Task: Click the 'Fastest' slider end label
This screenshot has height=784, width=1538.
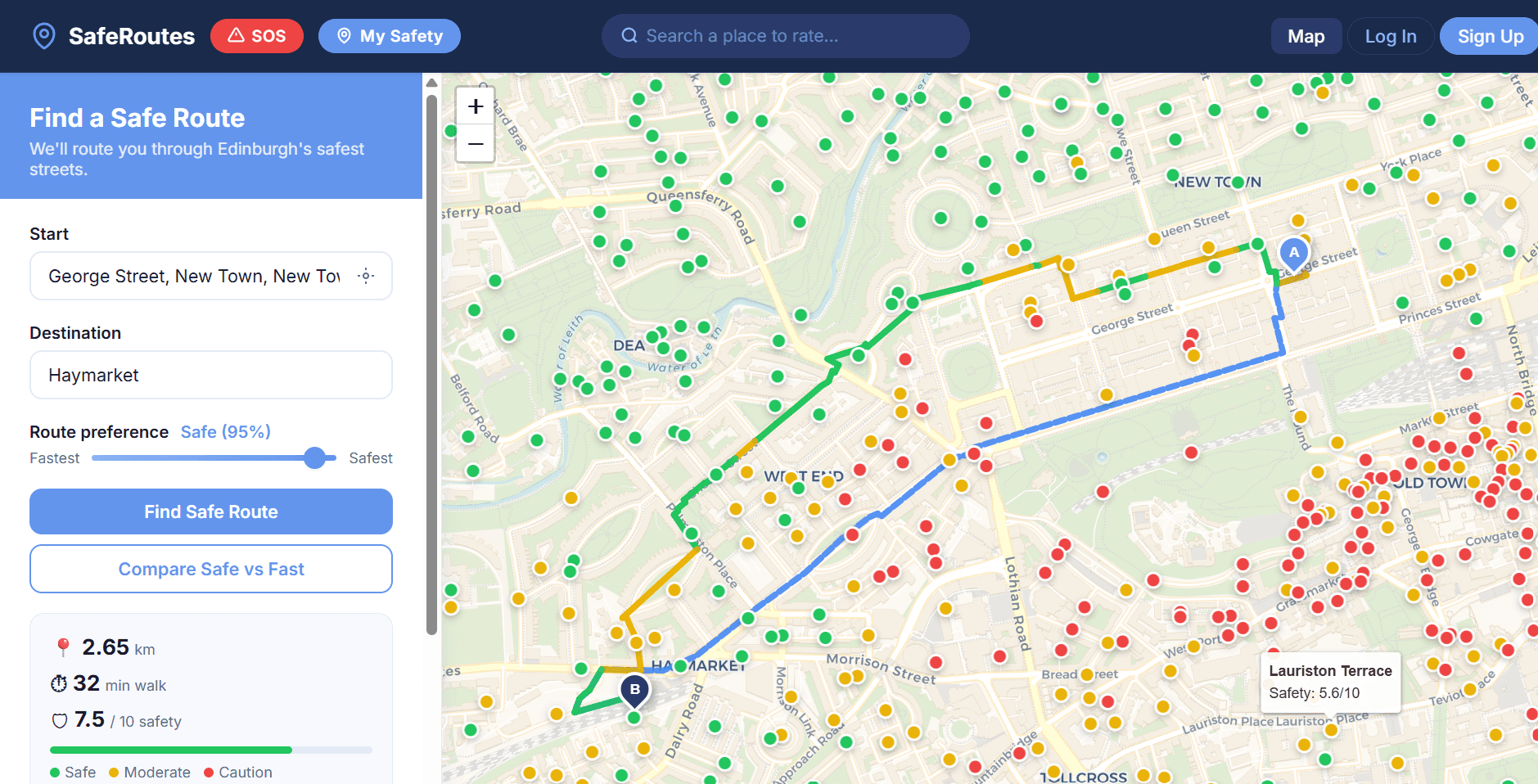Action: coord(55,458)
